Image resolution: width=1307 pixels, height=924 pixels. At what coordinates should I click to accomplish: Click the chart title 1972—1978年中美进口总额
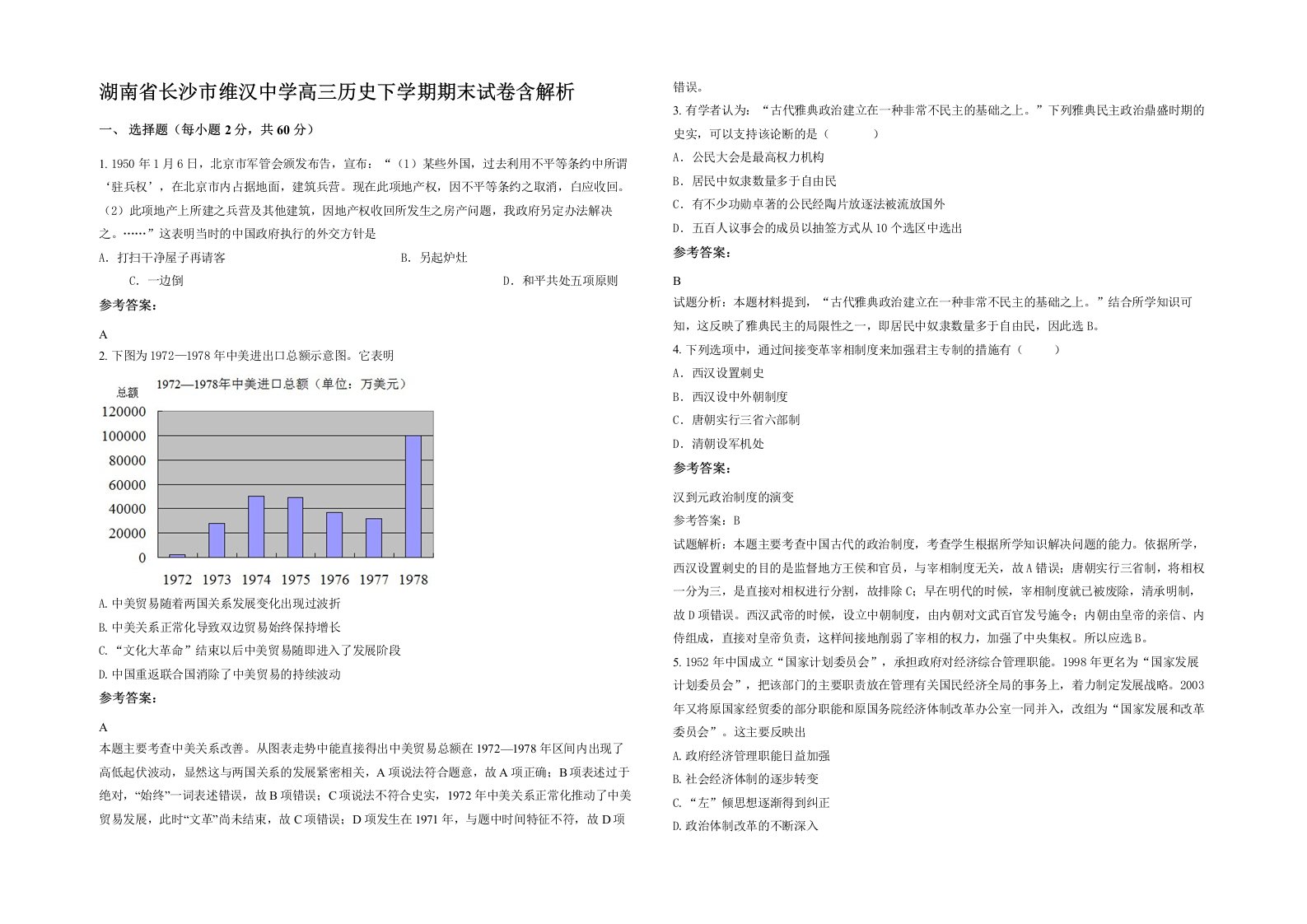pyautogui.click(x=281, y=384)
